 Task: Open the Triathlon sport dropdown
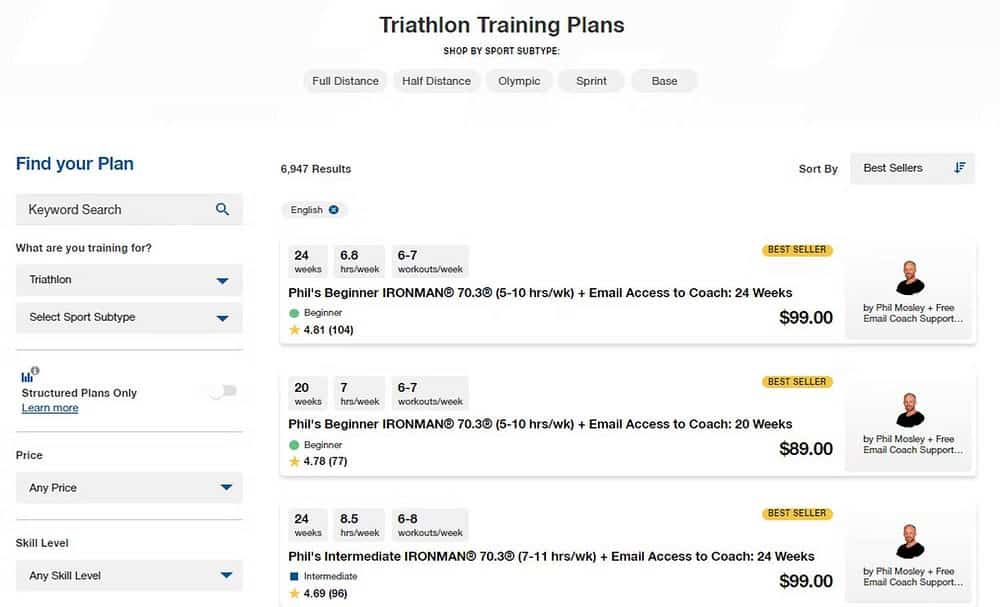pyautogui.click(x=129, y=280)
